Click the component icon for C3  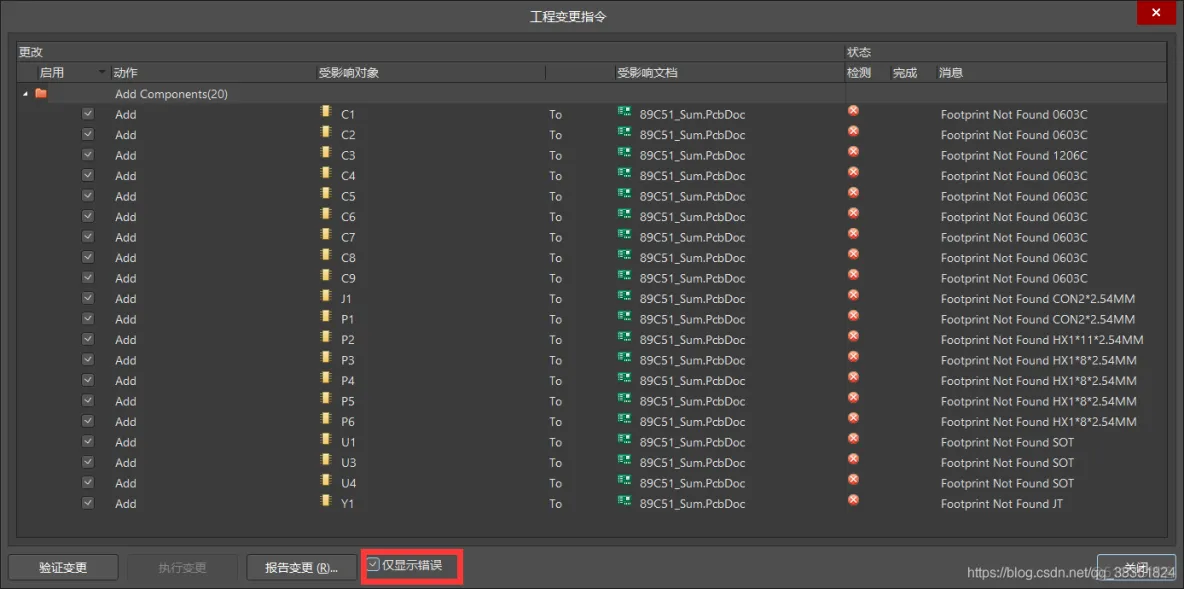(x=326, y=153)
